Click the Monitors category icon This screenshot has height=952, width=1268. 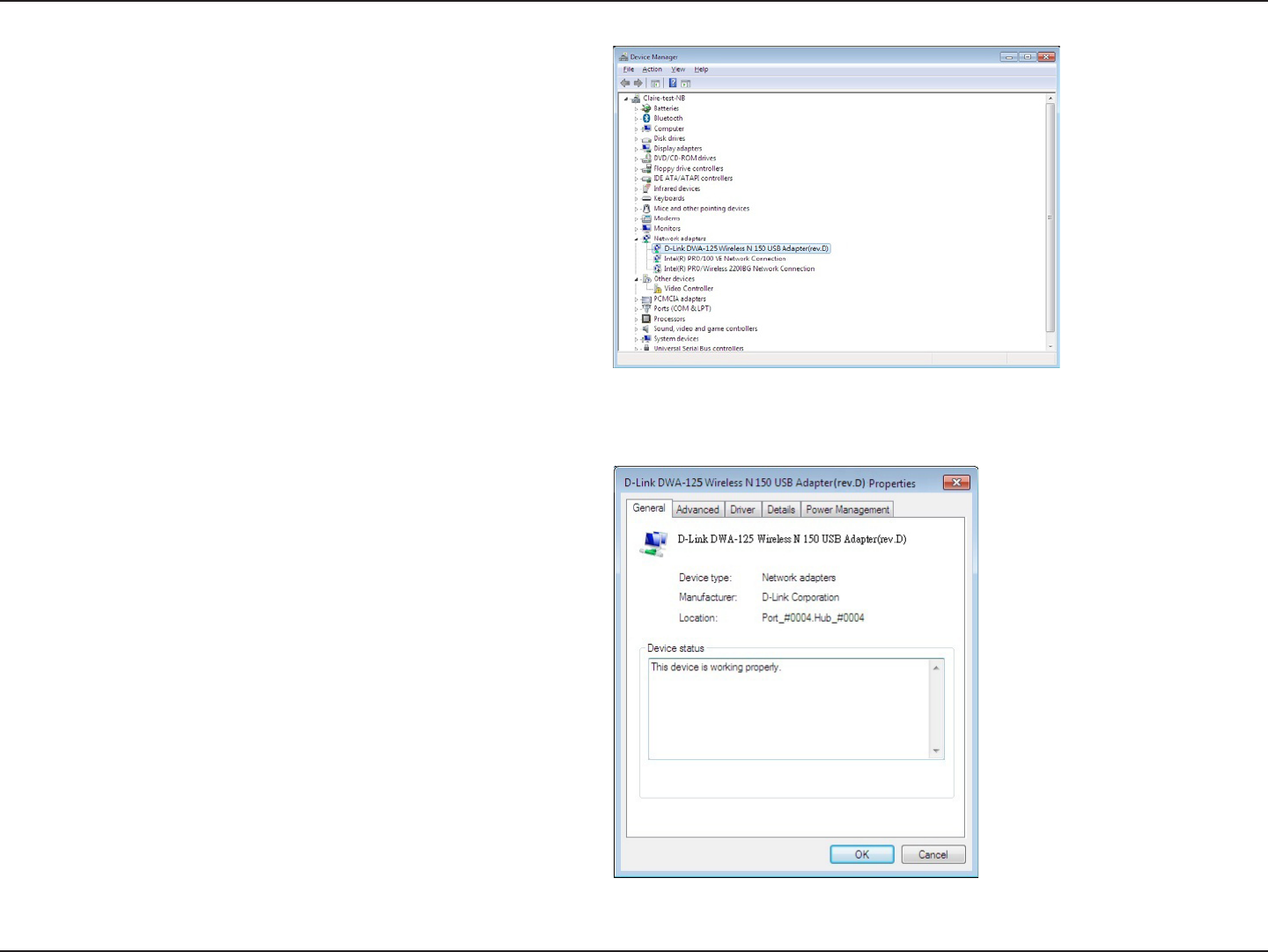(646, 228)
